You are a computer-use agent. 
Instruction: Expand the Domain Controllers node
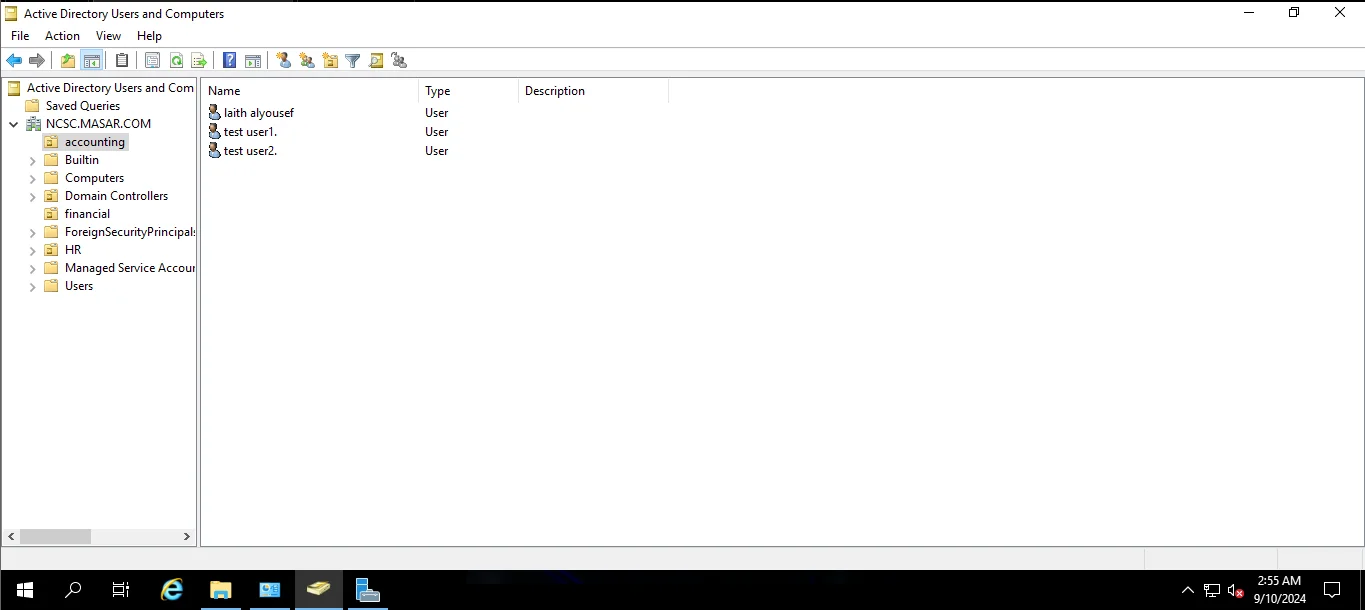[33, 196]
